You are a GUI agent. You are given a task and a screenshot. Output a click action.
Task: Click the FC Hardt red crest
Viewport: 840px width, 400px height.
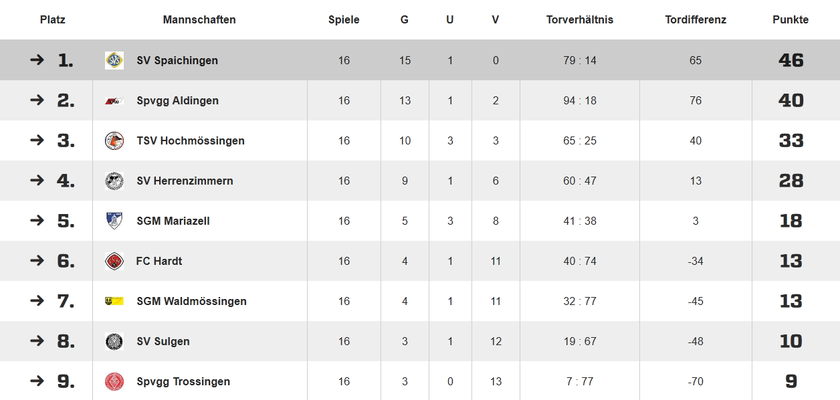pyautogui.click(x=114, y=261)
